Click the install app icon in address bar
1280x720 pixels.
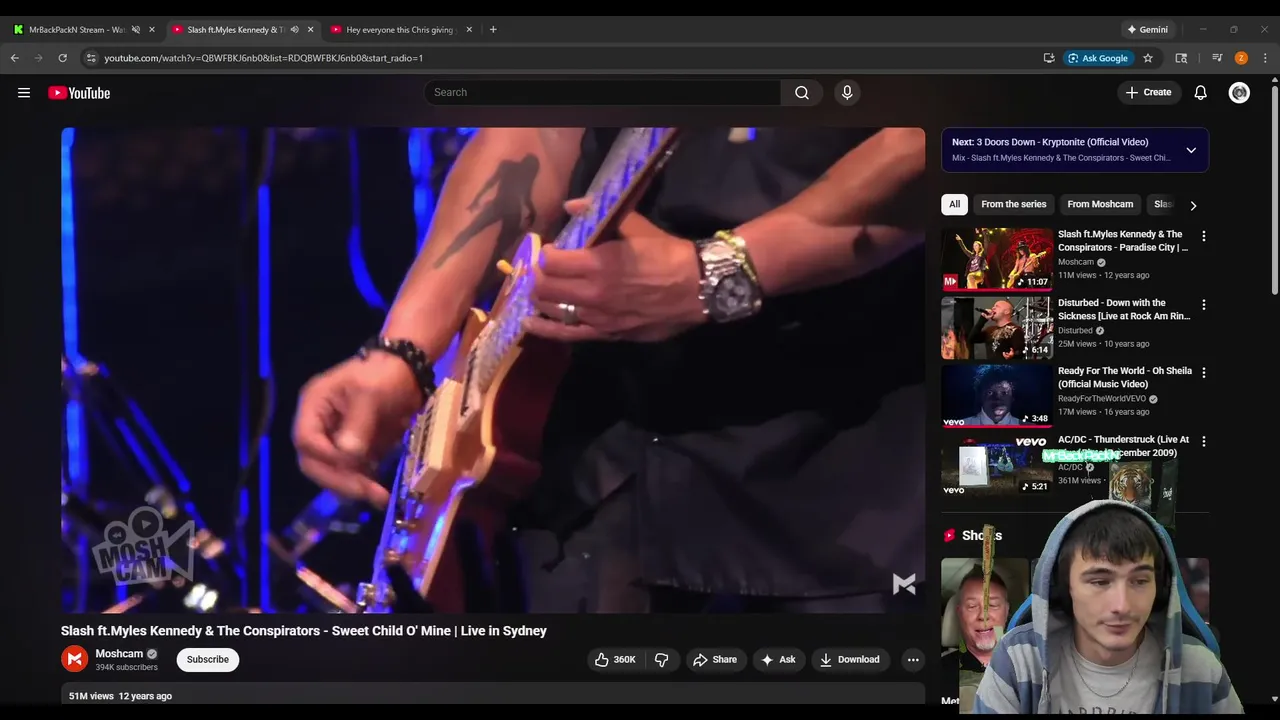pos(1049,58)
